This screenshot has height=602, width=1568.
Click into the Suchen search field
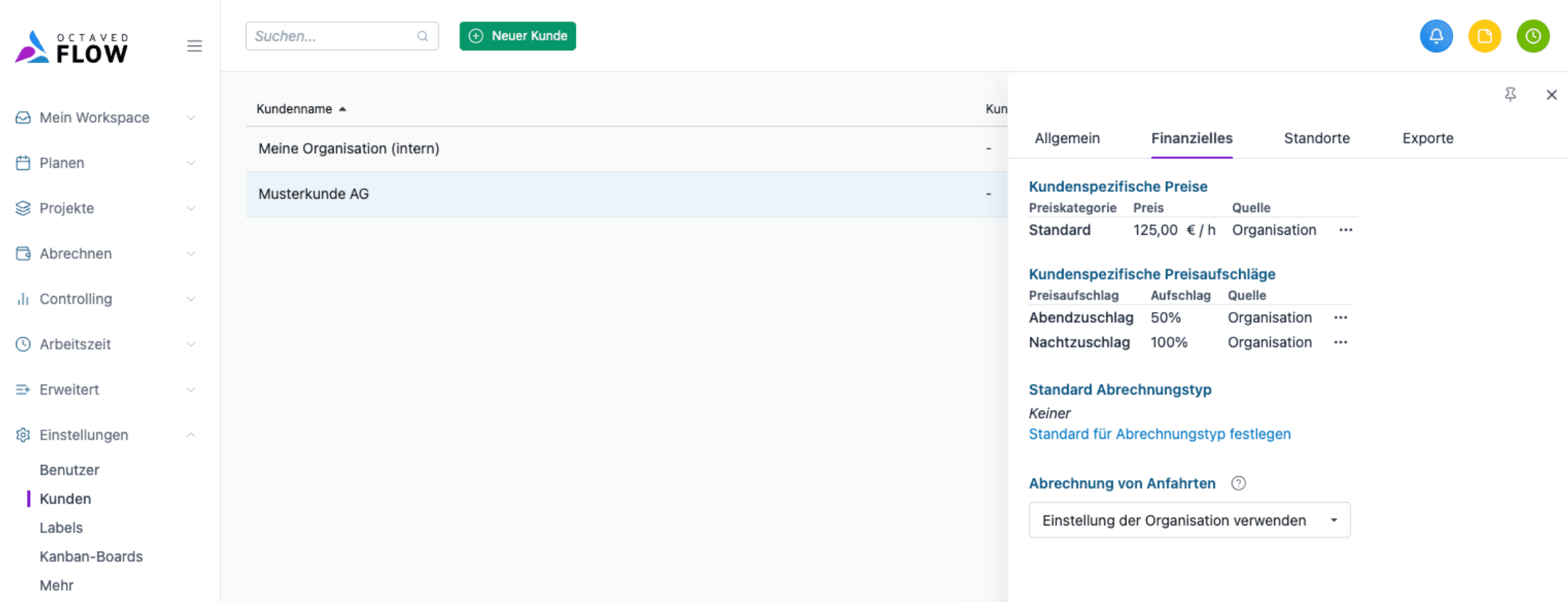[334, 36]
